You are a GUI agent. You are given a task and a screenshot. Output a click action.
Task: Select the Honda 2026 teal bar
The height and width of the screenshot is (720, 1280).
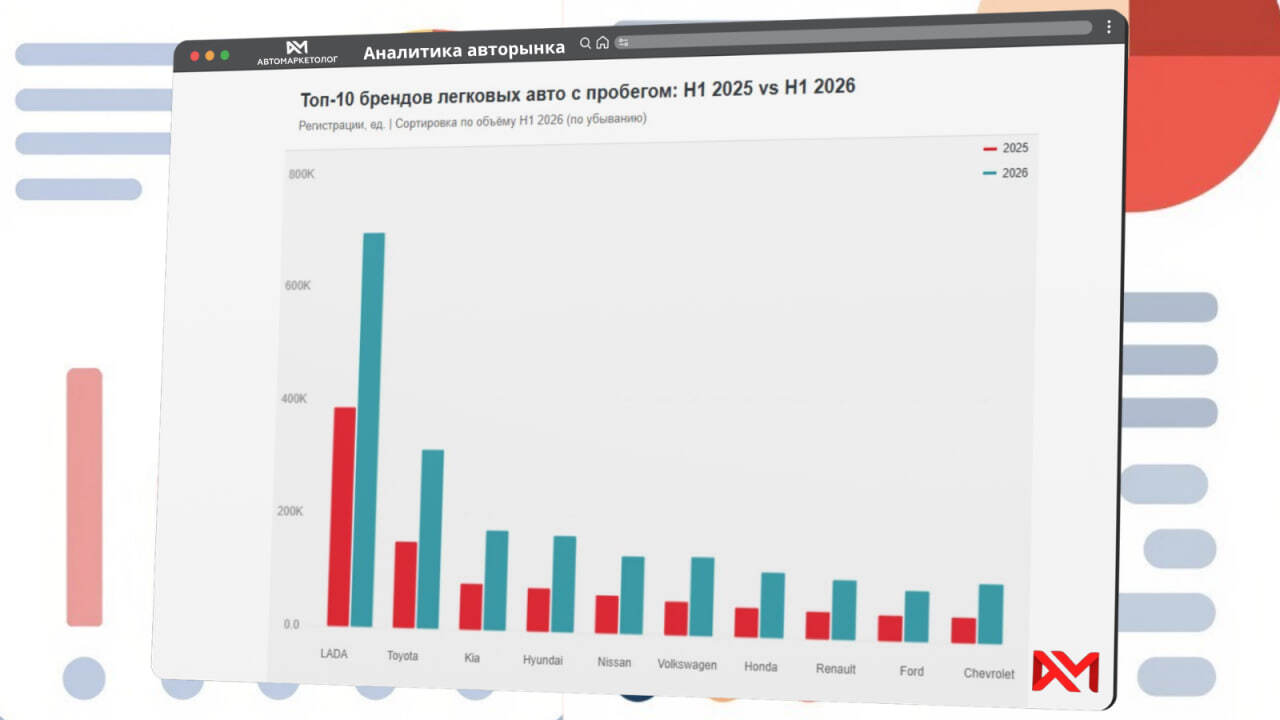772,606
